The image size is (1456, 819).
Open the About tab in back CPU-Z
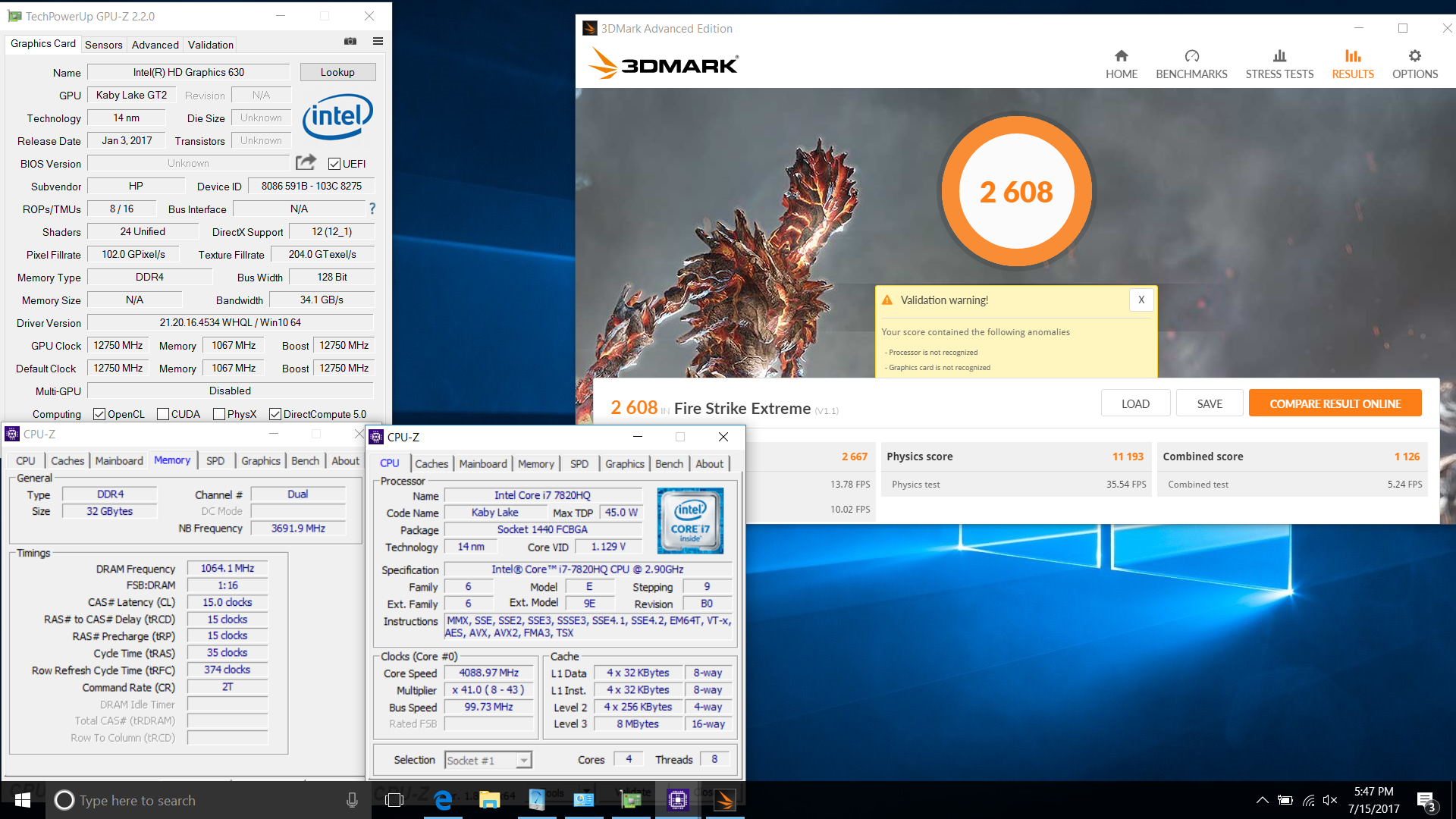point(346,460)
